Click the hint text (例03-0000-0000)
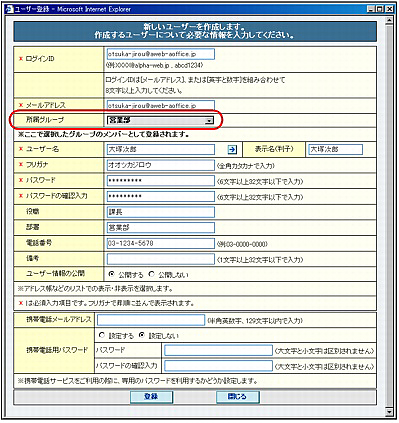This screenshot has height=423, width=399. 242,244
